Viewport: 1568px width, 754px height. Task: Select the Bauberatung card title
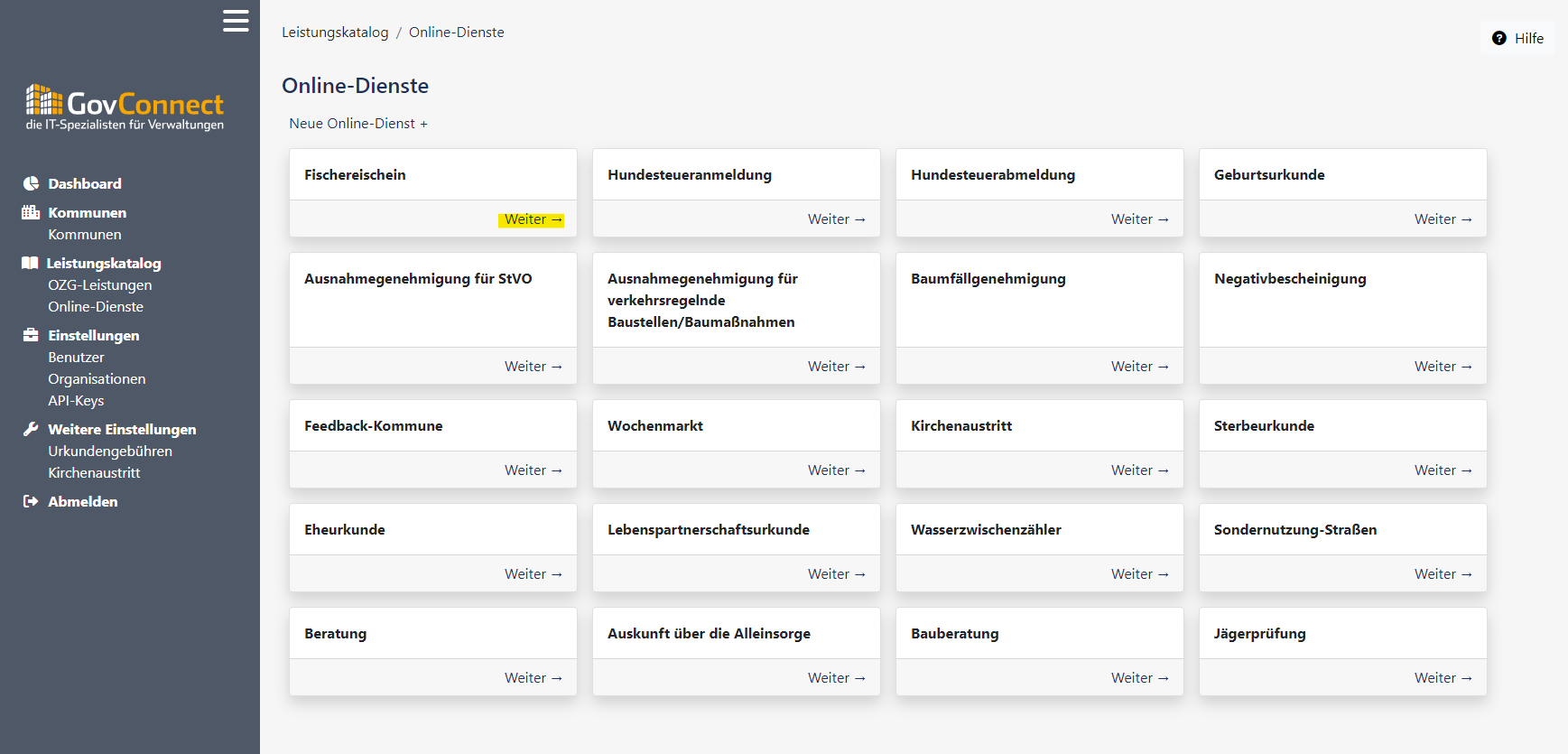[955, 634]
